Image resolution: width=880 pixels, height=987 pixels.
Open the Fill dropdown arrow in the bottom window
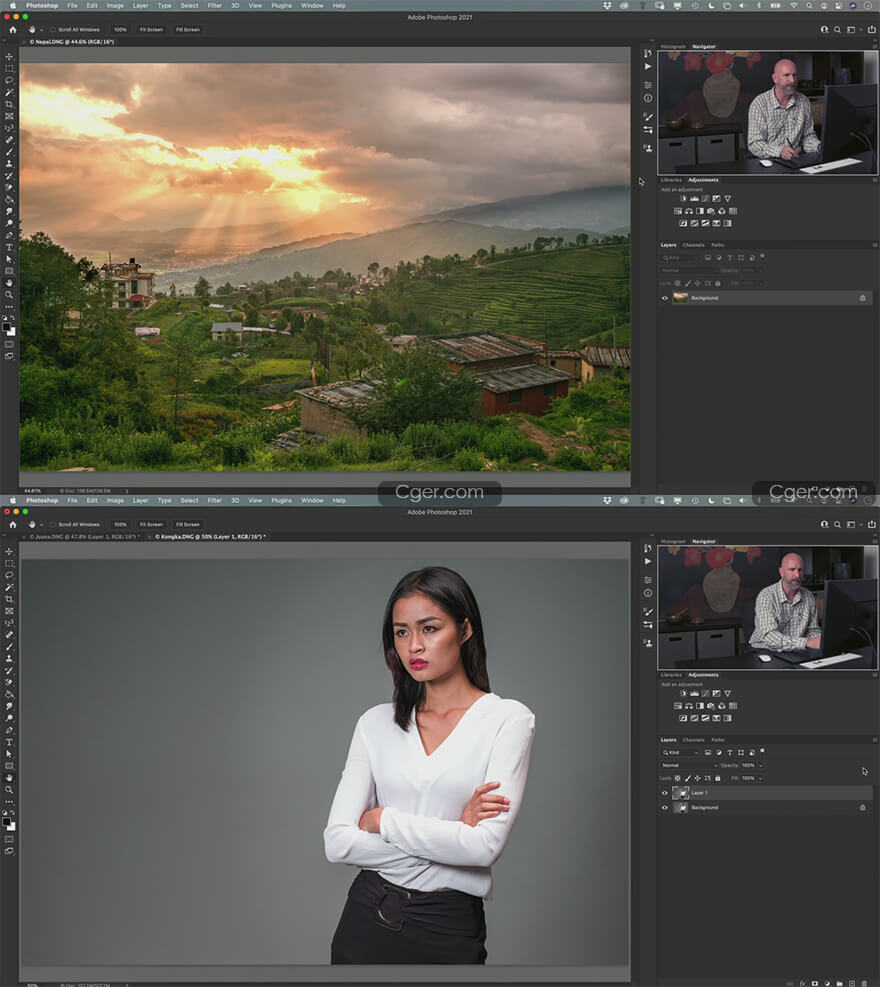(760, 778)
